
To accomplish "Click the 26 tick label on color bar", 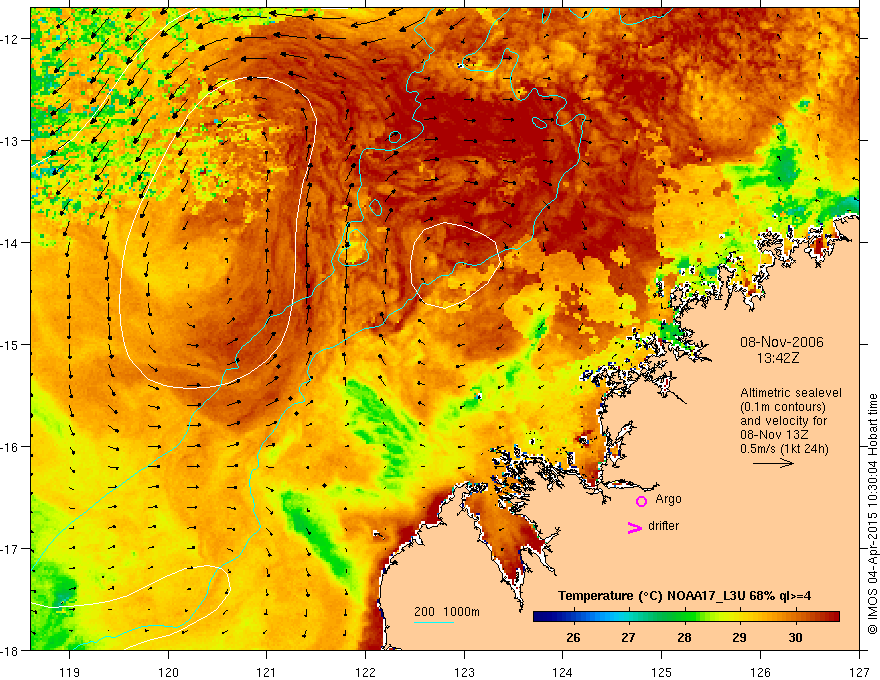I will (x=573, y=637).
